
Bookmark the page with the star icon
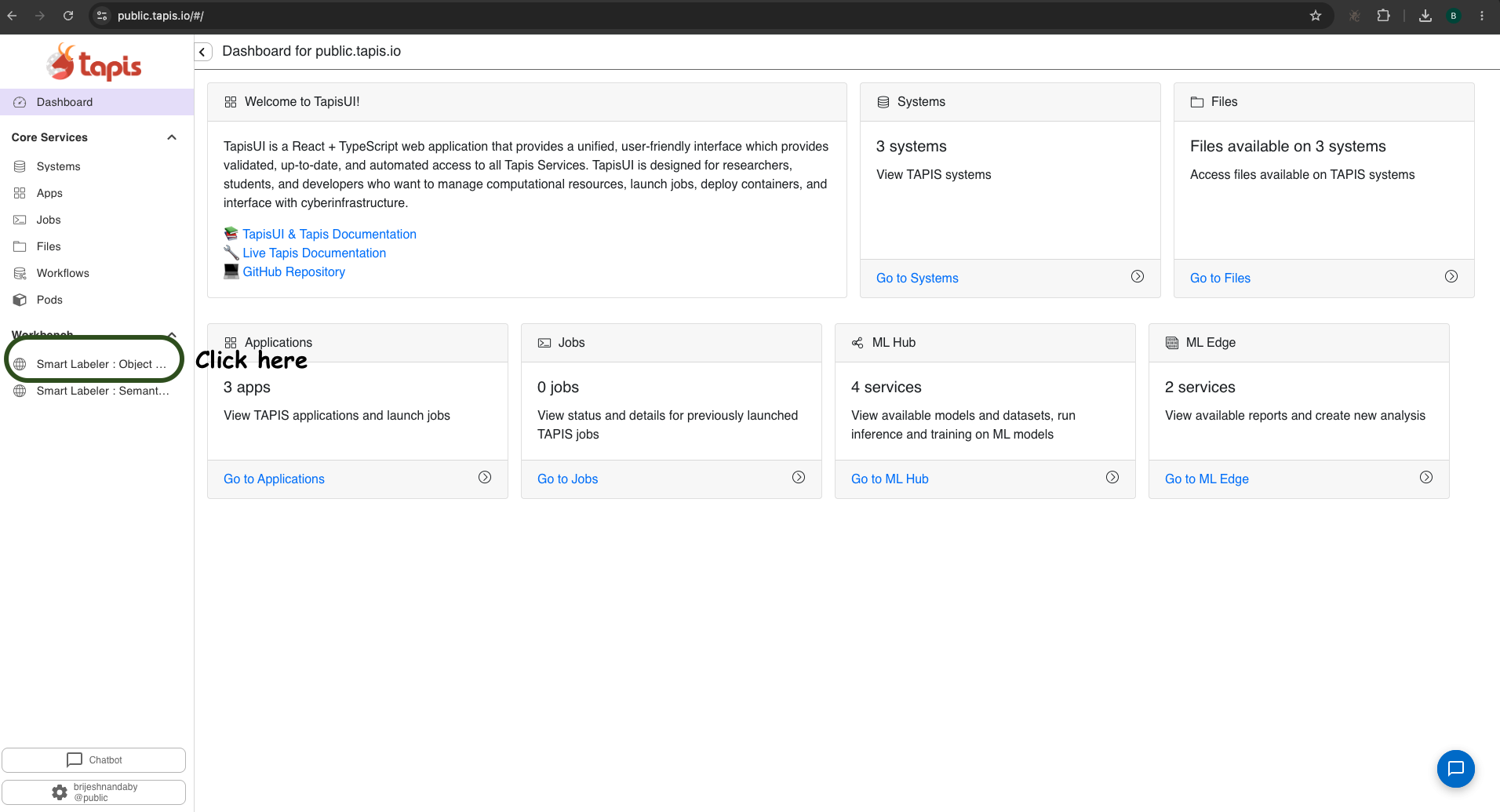click(1316, 16)
